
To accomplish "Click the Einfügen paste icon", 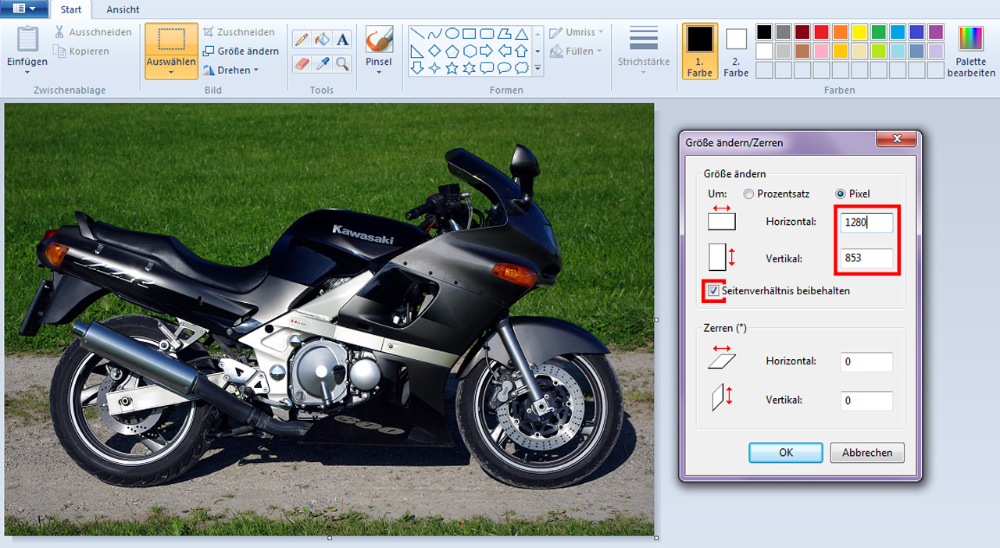I will pos(27,42).
